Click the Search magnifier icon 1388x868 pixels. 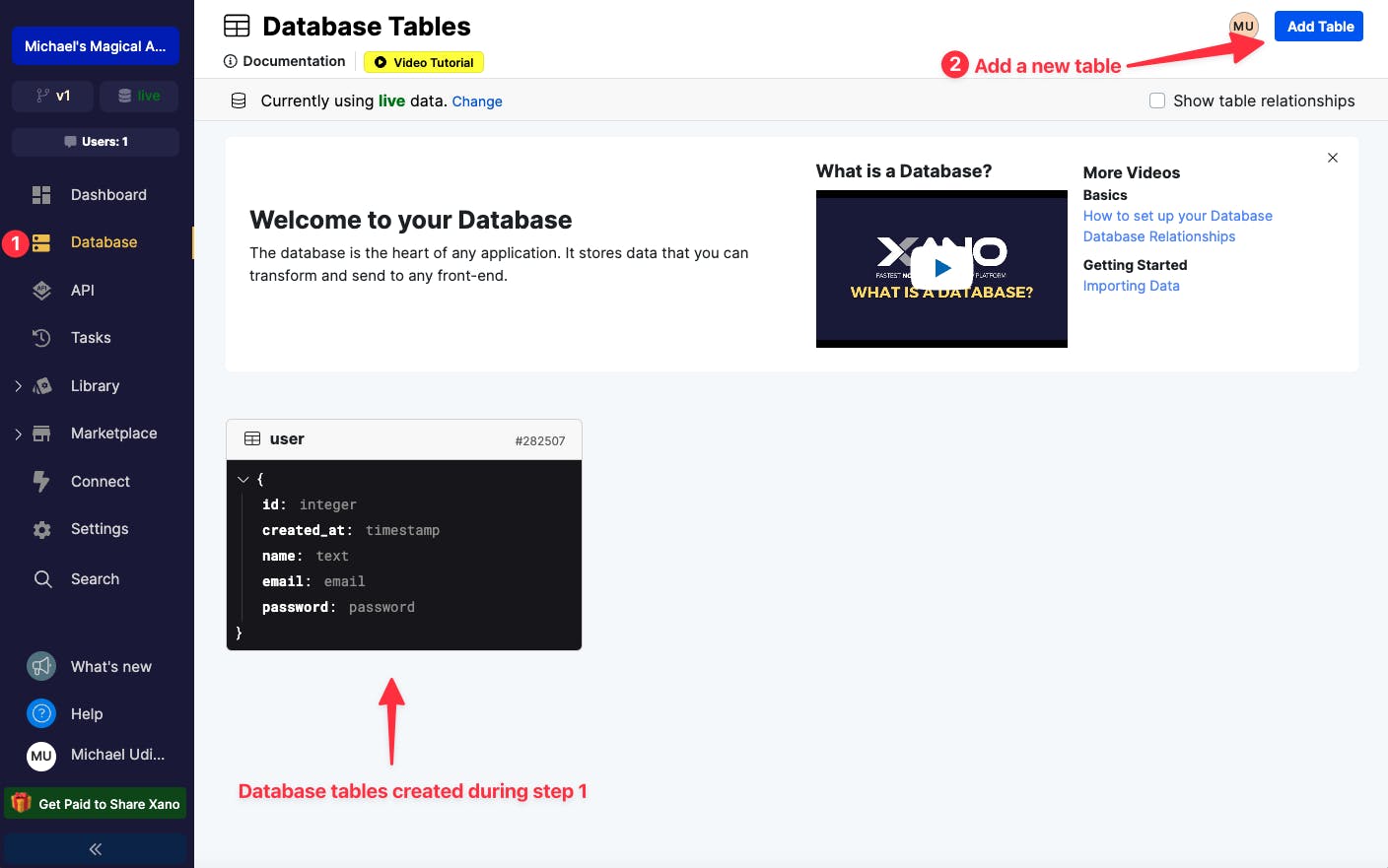[x=42, y=579]
